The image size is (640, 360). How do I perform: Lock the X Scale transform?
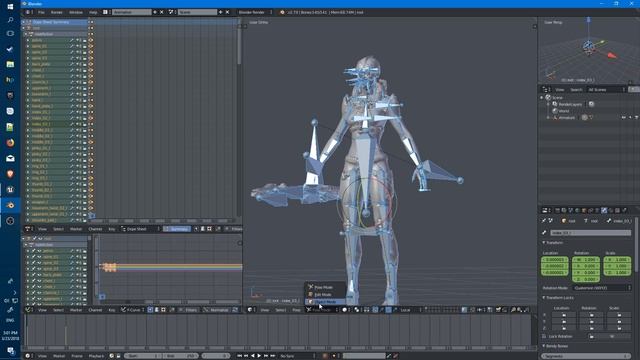click(619, 315)
